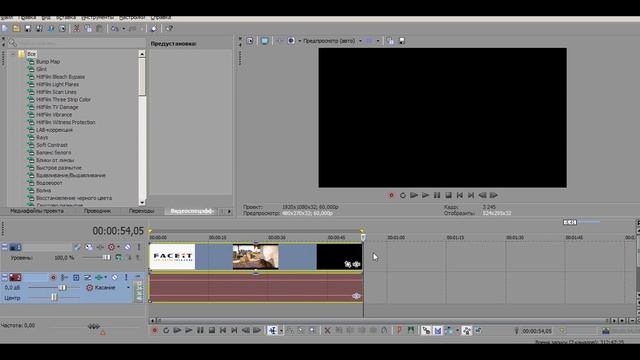Create a new project from the toolbar

coord(5,28)
